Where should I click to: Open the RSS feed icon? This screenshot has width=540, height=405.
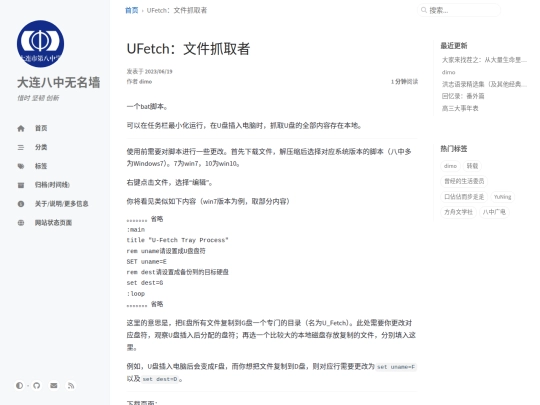[x=71, y=385]
